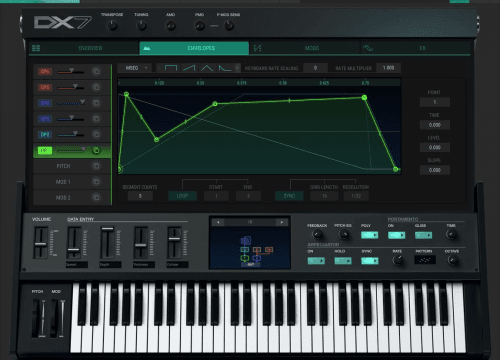Click the P Mod Sens knob
This screenshot has height=360, width=500.
[x=229, y=26]
